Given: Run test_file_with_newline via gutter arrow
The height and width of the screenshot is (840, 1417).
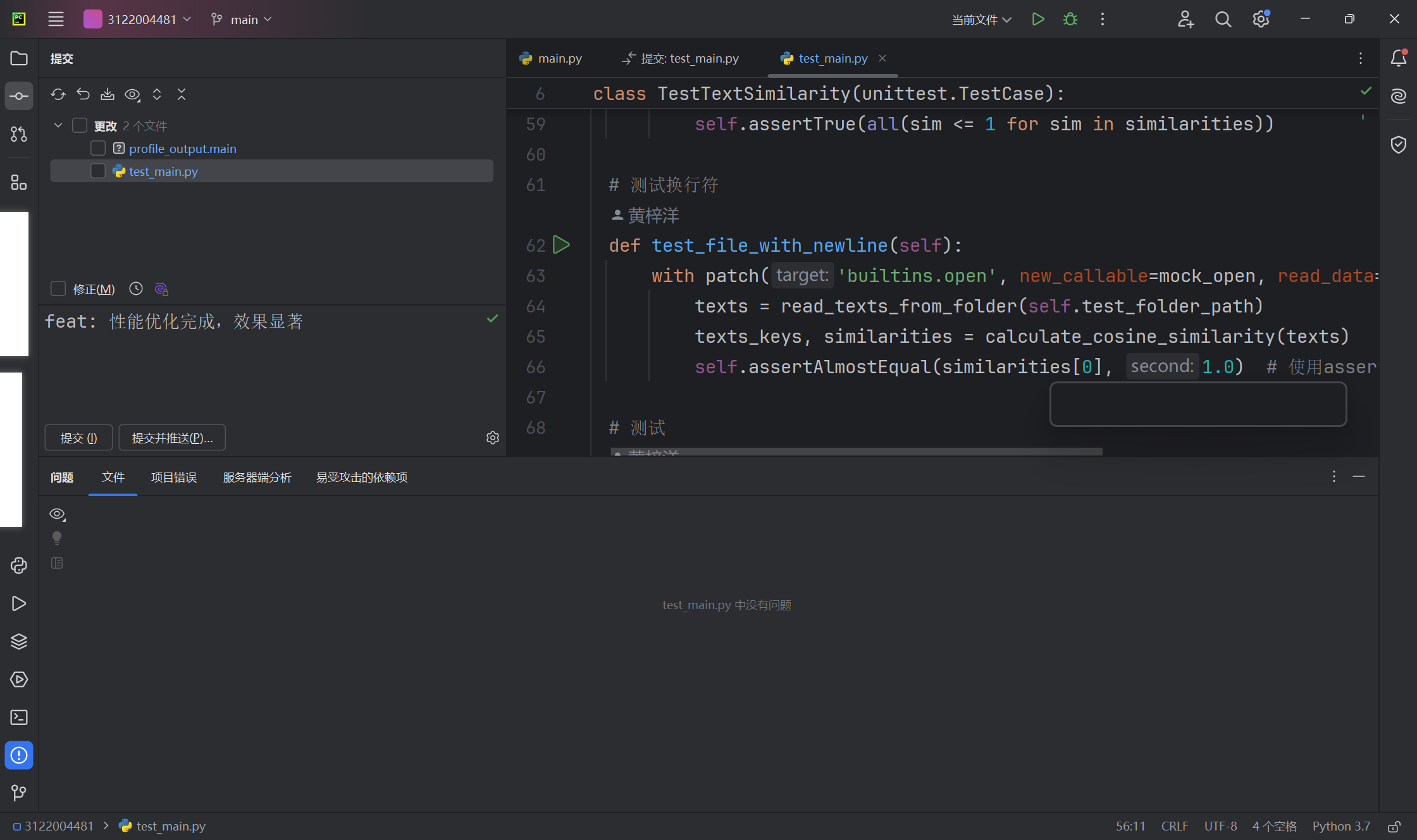Looking at the screenshot, I should tap(561, 245).
